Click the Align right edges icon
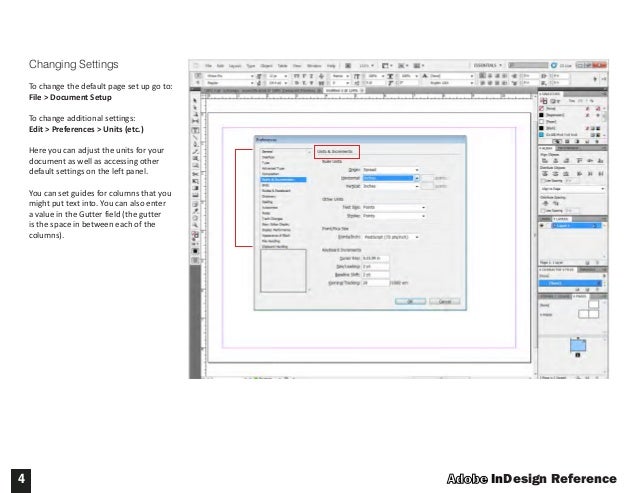This screenshot has width=638, height=493. pos(566,161)
